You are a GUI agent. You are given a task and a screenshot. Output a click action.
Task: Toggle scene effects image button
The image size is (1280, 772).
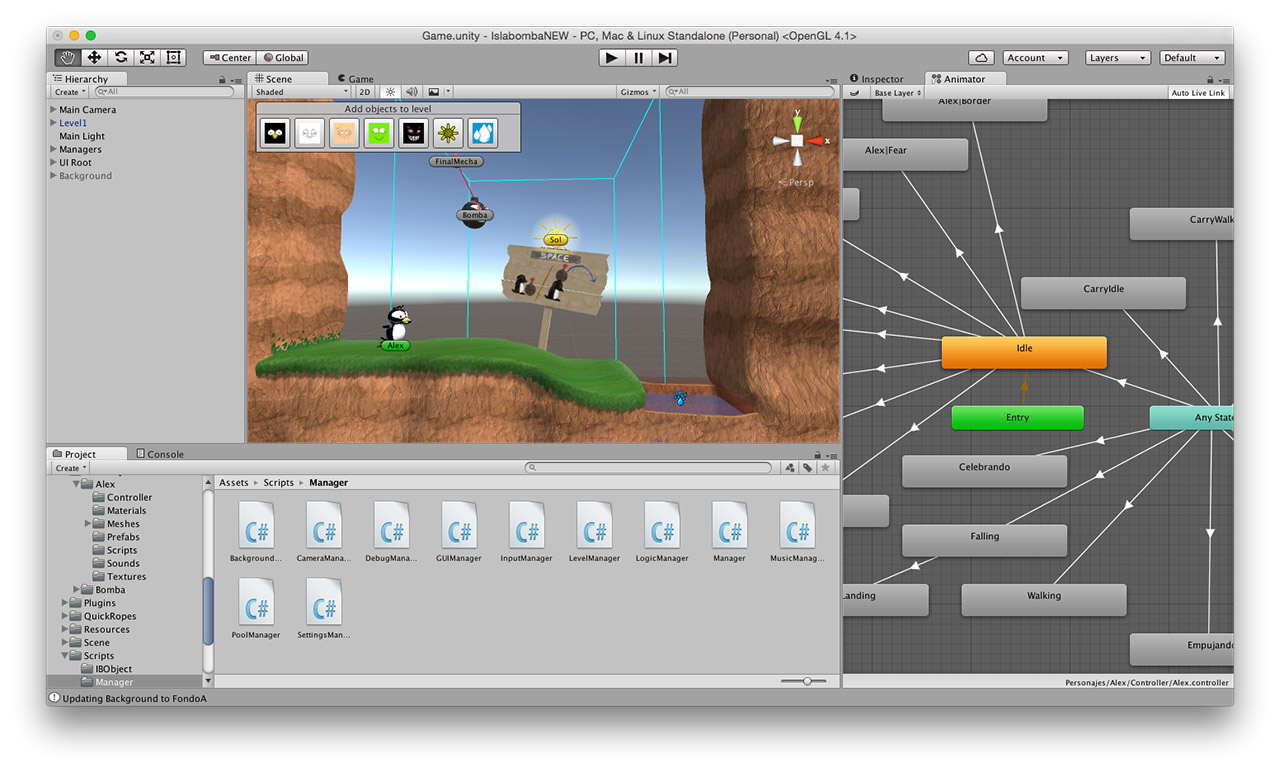(x=434, y=92)
